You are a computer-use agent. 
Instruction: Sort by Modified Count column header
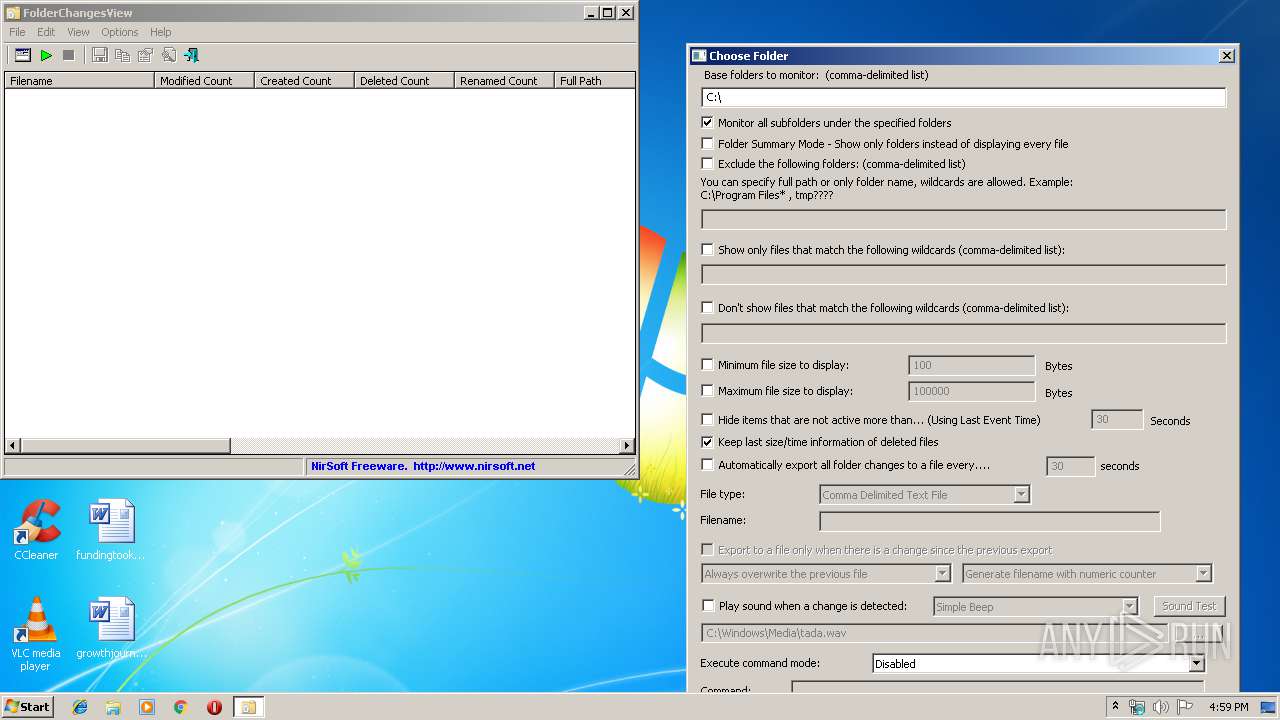(x=205, y=81)
